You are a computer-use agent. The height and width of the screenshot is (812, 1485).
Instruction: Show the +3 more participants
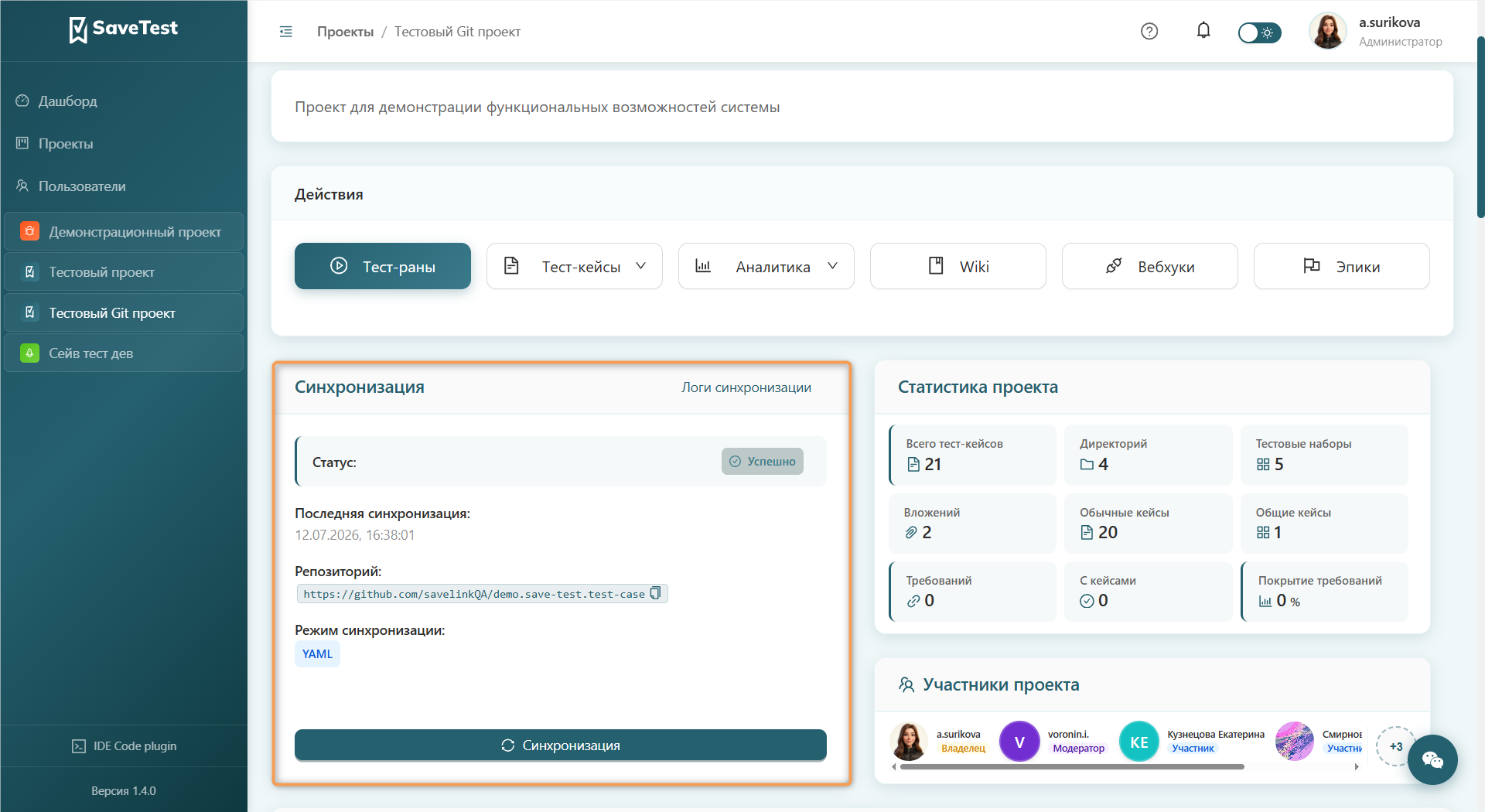coord(1395,746)
